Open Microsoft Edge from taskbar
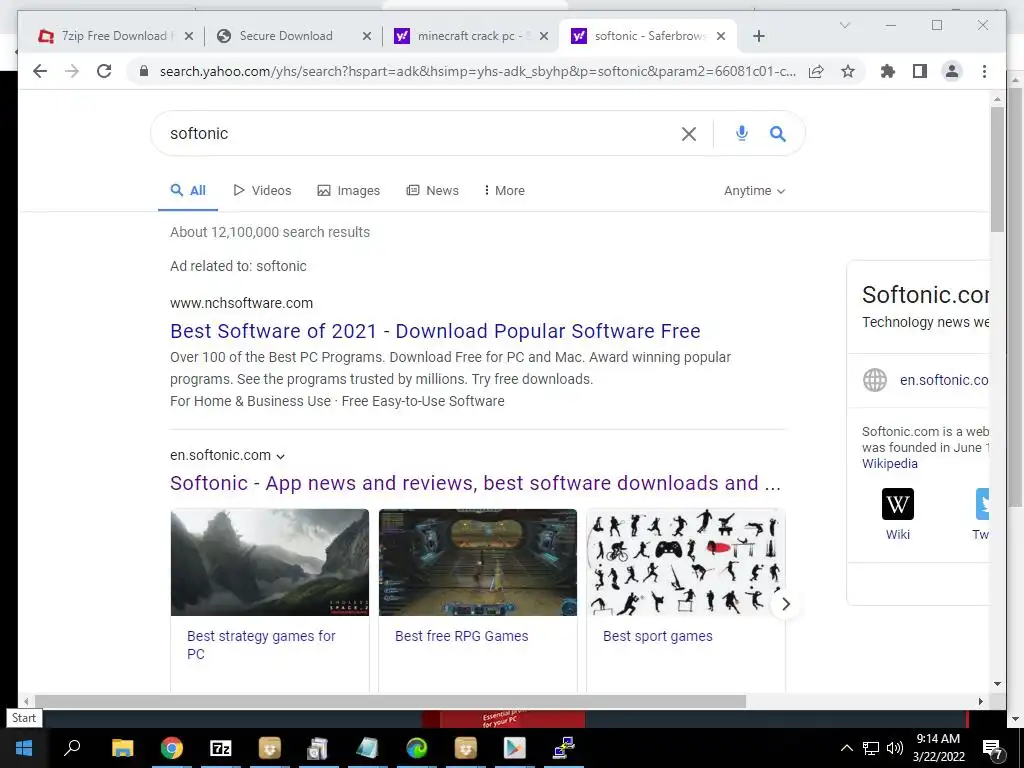 [417, 748]
